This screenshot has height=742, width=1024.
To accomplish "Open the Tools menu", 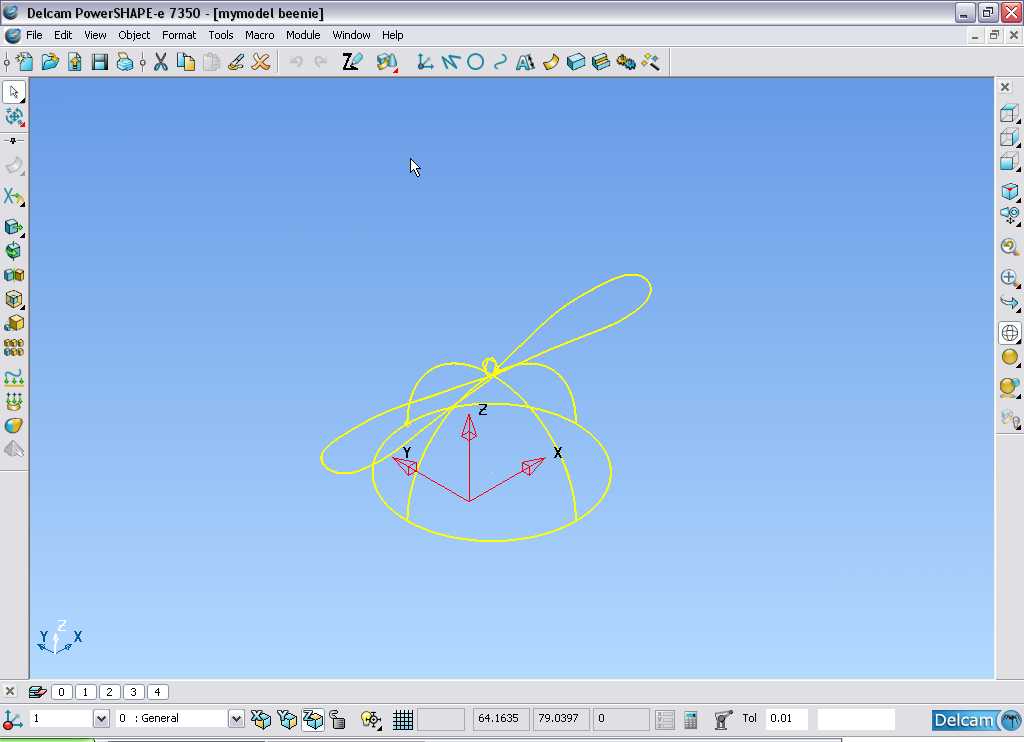I will click(x=221, y=35).
